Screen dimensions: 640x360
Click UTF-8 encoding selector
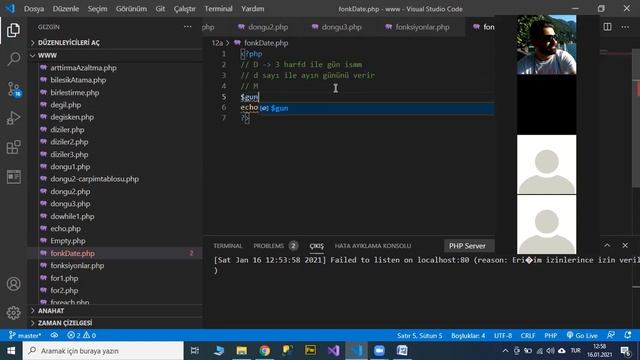click(x=503, y=336)
